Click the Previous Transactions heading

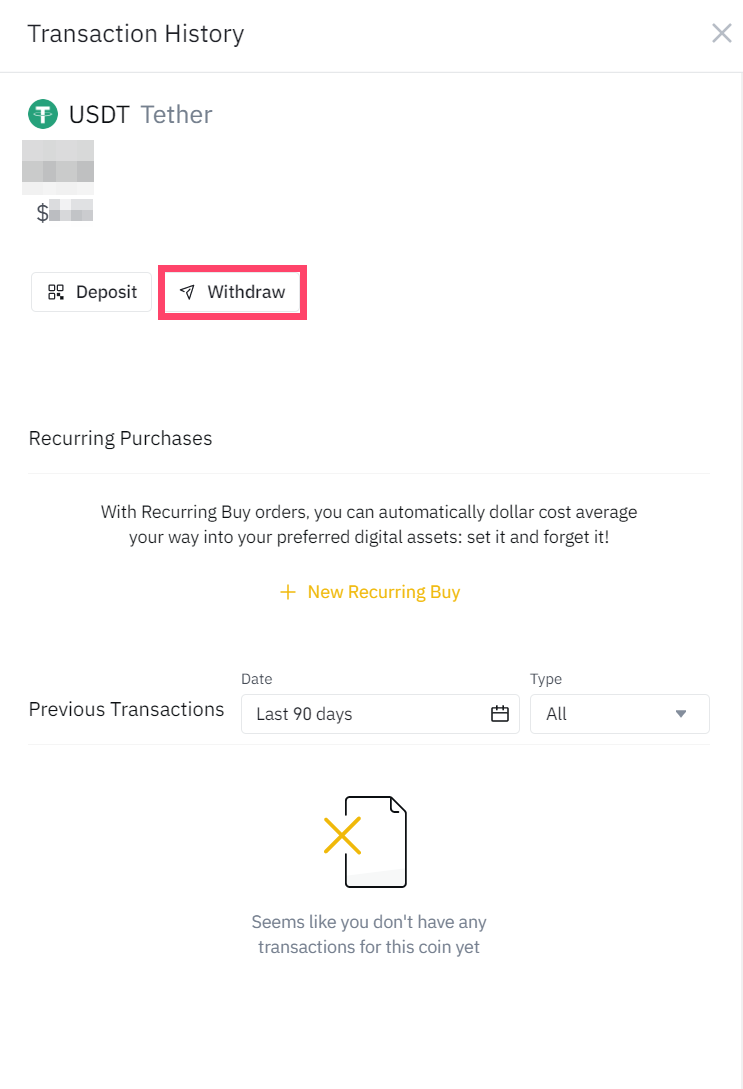click(126, 709)
